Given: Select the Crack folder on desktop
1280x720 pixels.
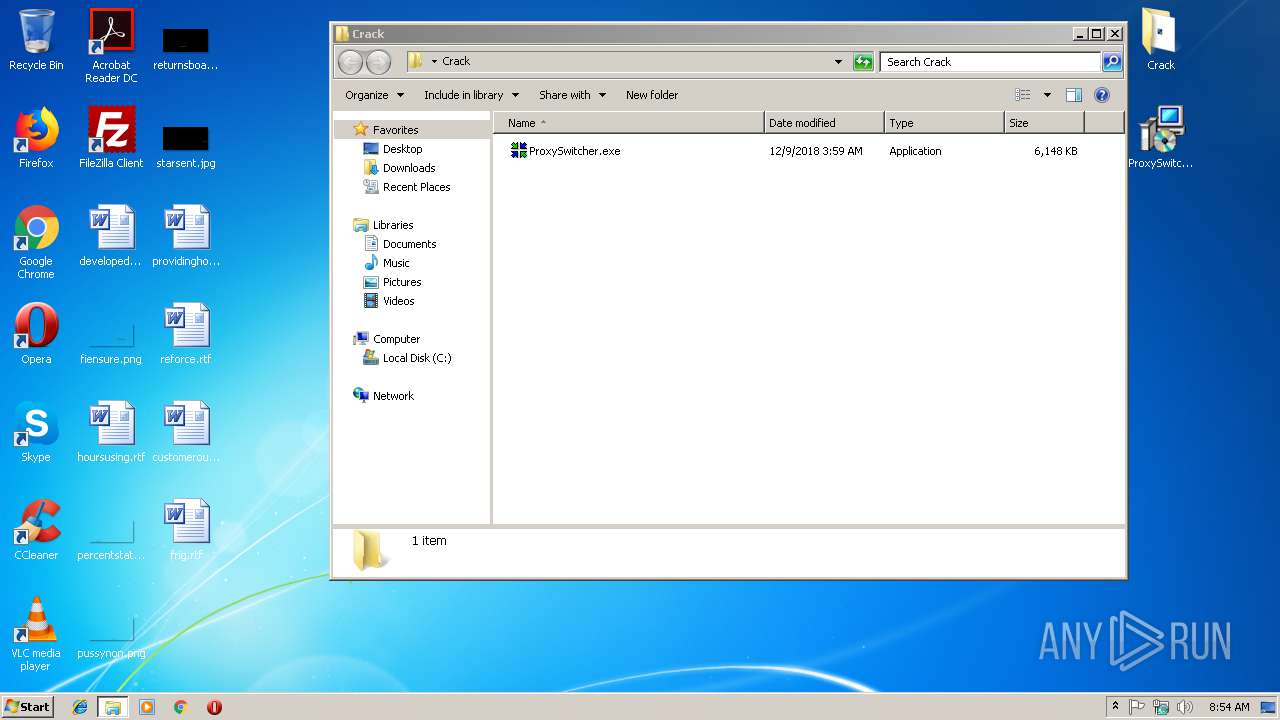Looking at the screenshot, I should point(1160,40).
